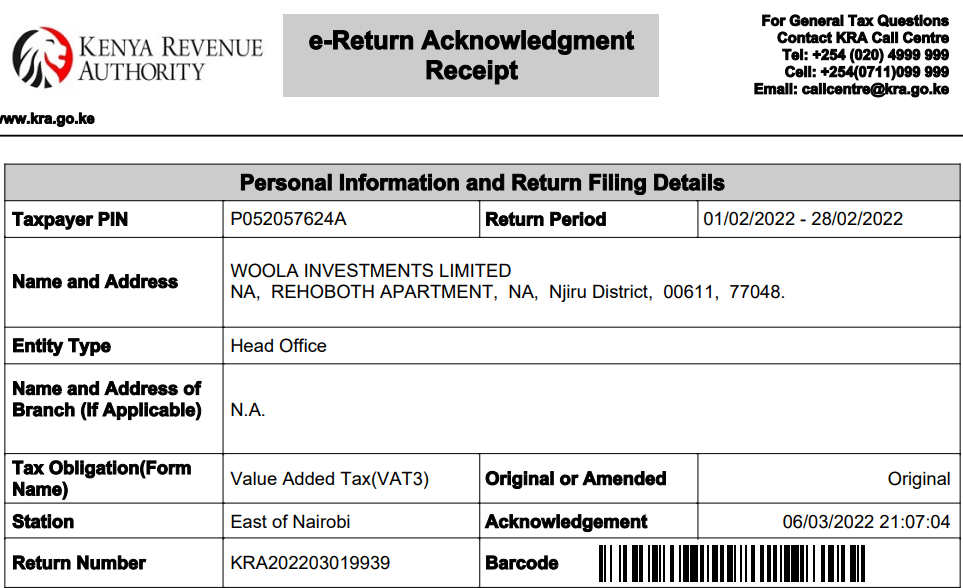Click the Kenya Revenue Authority lion logo
Image resolution: width=963 pixels, height=588 pixels.
(42, 59)
